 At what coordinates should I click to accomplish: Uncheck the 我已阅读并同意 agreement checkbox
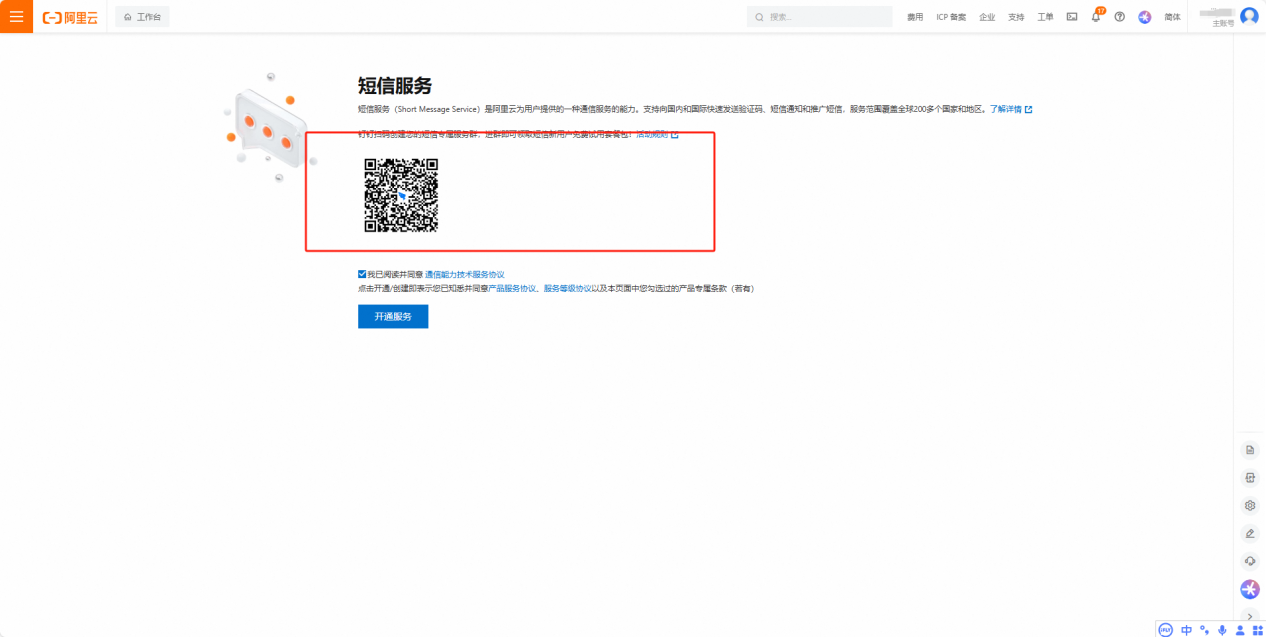click(362, 274)
